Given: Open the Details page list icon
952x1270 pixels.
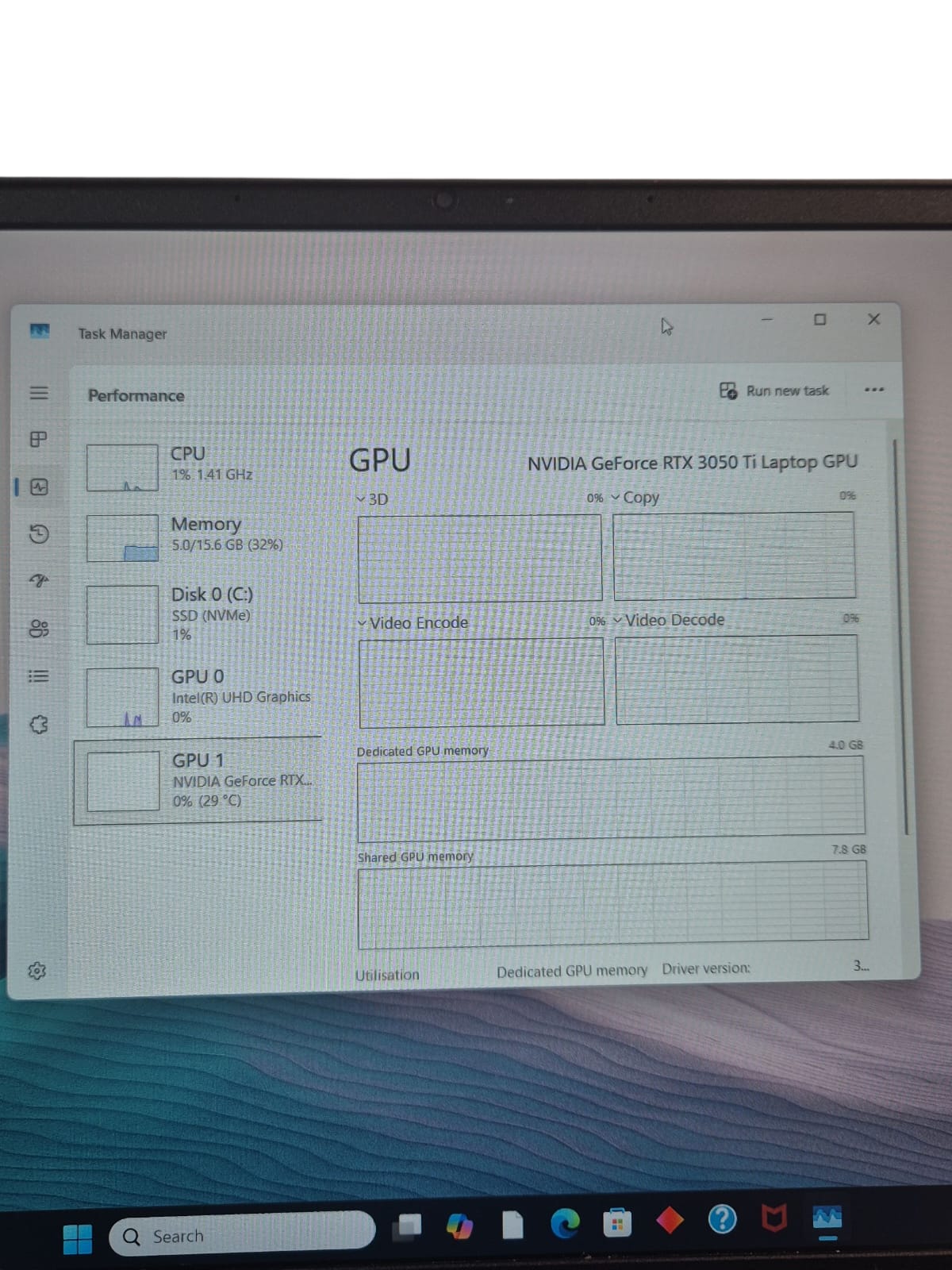Looking at the screenshot, I should pyautogui.click(x=39, y=676).
